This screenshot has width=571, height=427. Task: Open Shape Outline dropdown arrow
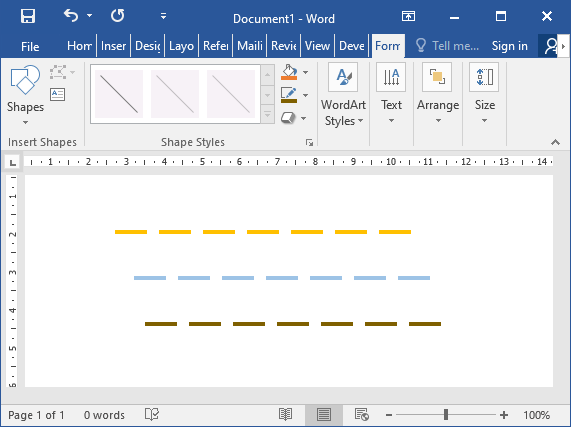[x=306, y=95]
